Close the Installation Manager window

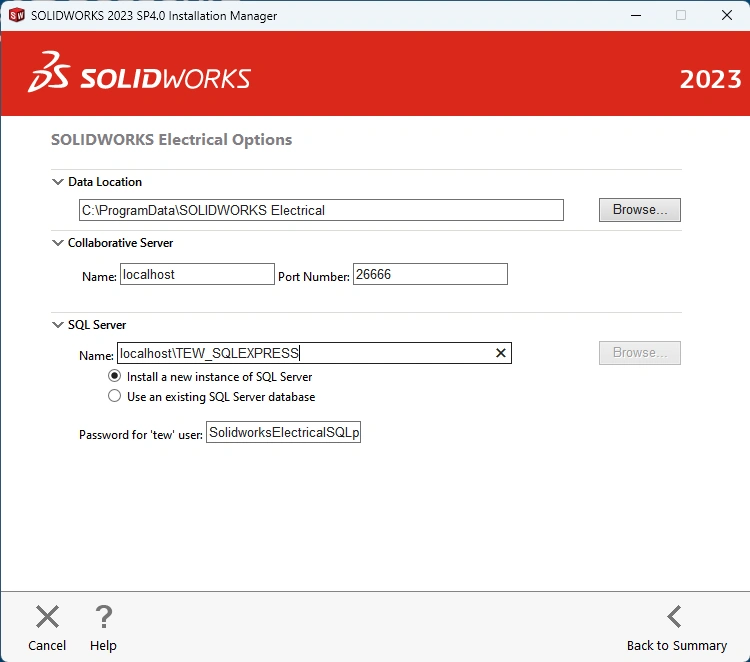coord(727,15)
